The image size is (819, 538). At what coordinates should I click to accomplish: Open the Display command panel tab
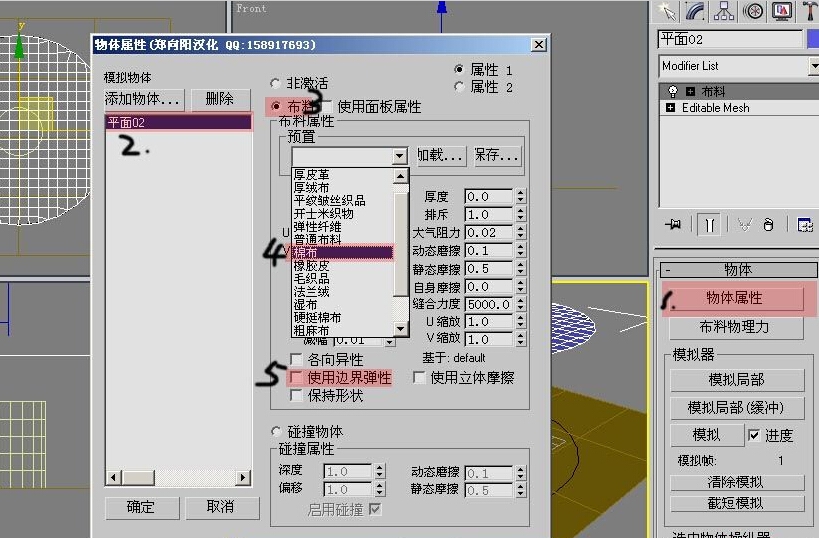click(782, 11)
